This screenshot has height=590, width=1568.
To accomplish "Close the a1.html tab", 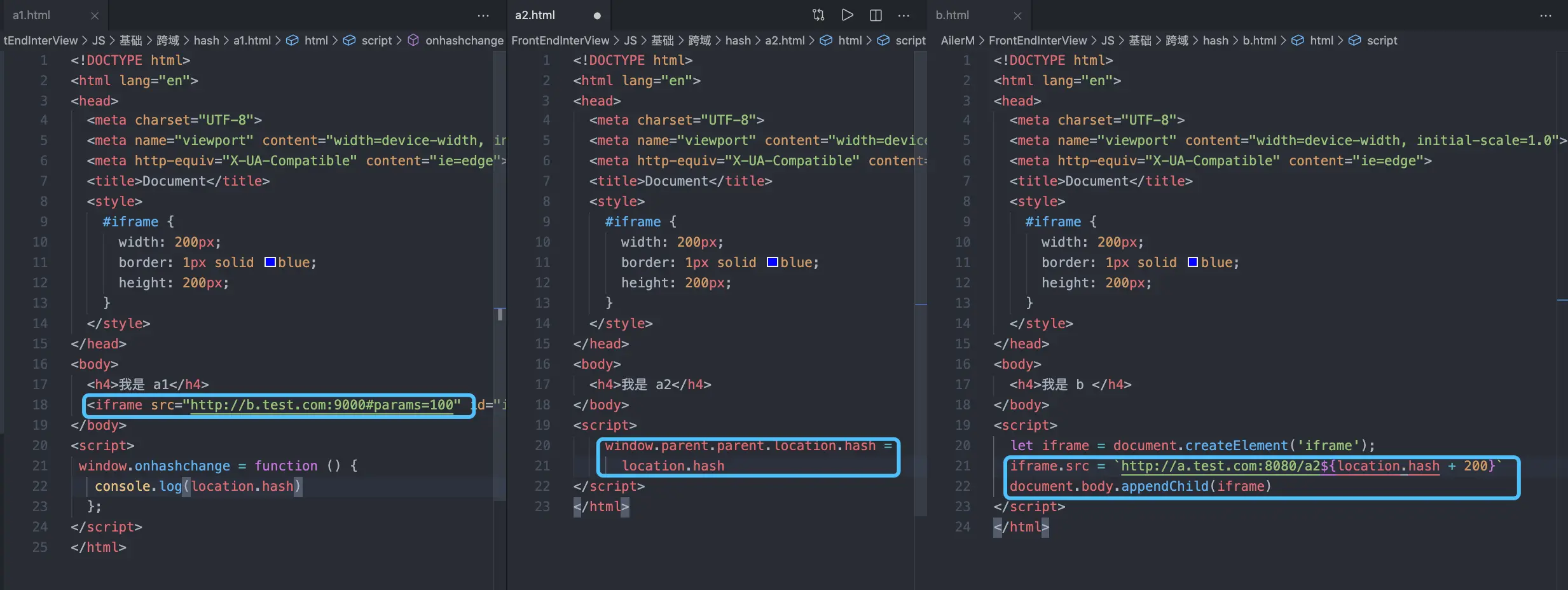I will click(x=95, y=15).
